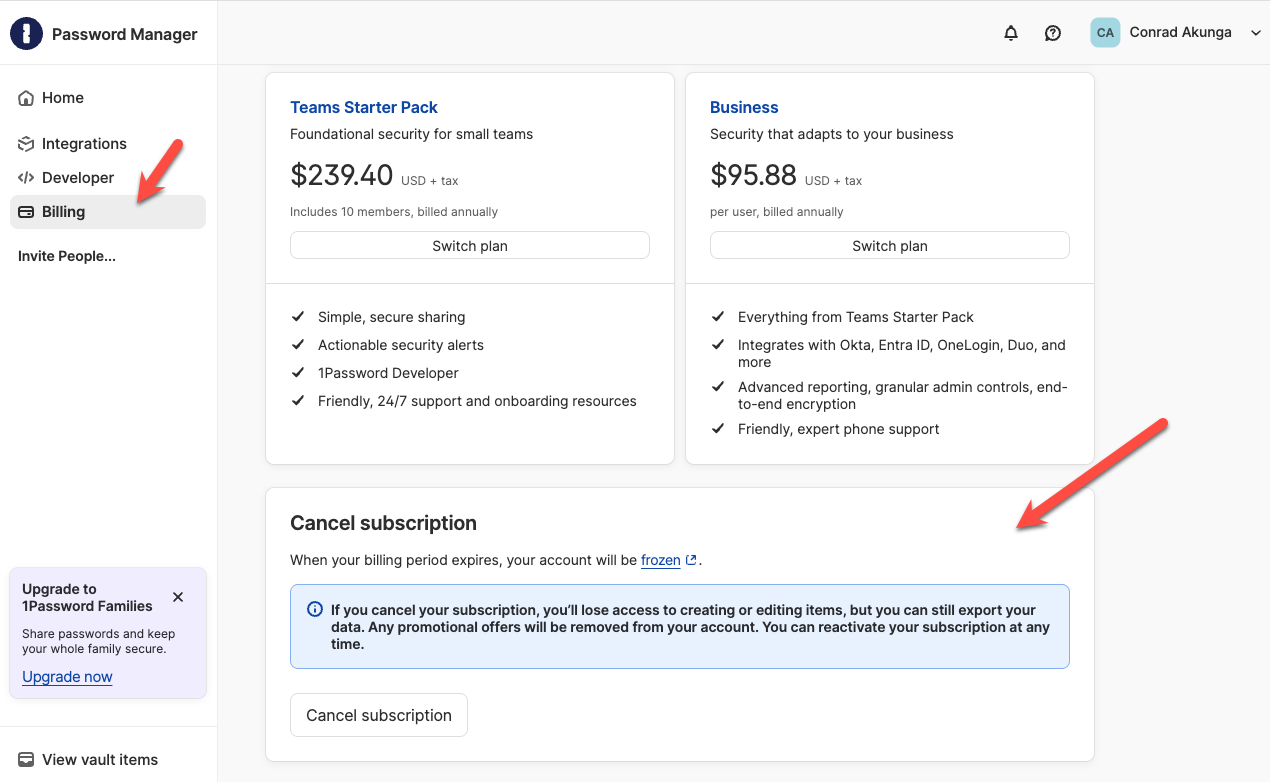Dismiss the Upgrade to 1Password Families banner

[178, 597]
